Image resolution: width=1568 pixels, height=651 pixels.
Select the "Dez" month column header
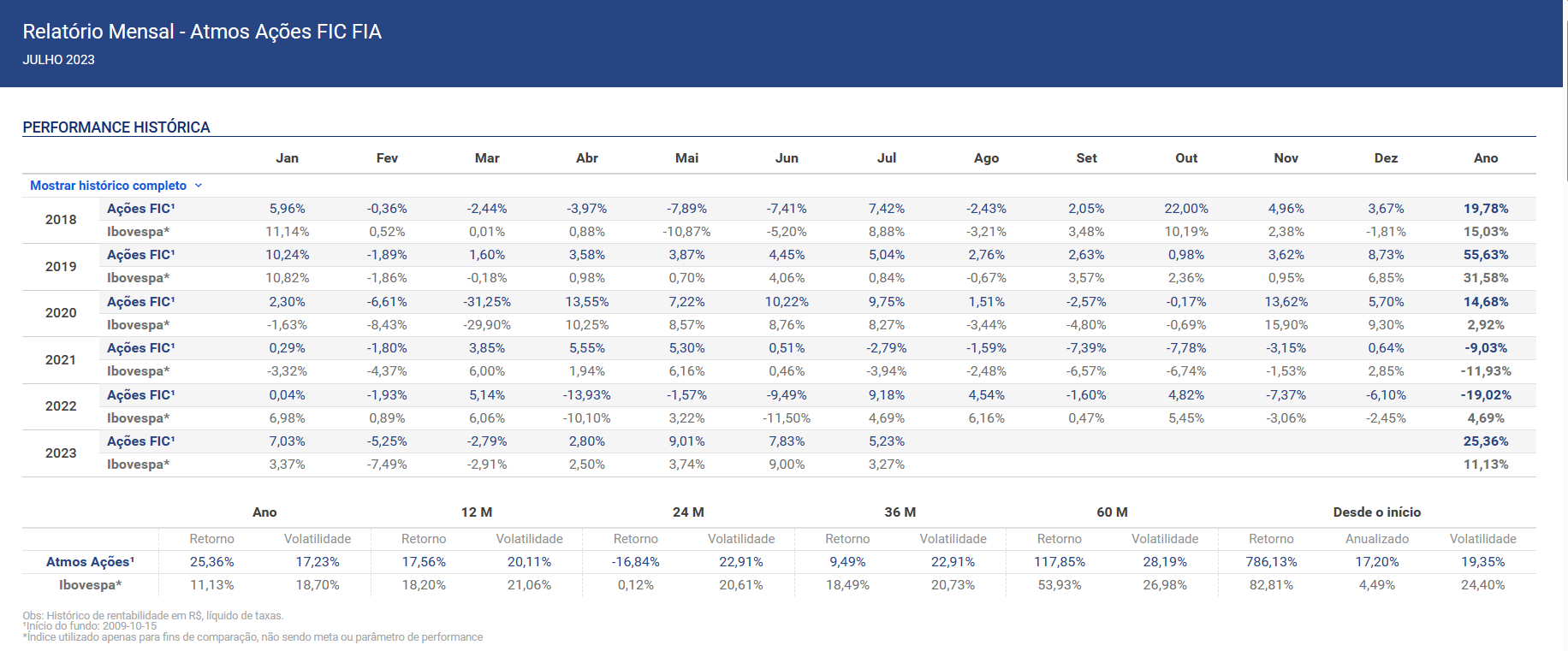pos(1386,158)
